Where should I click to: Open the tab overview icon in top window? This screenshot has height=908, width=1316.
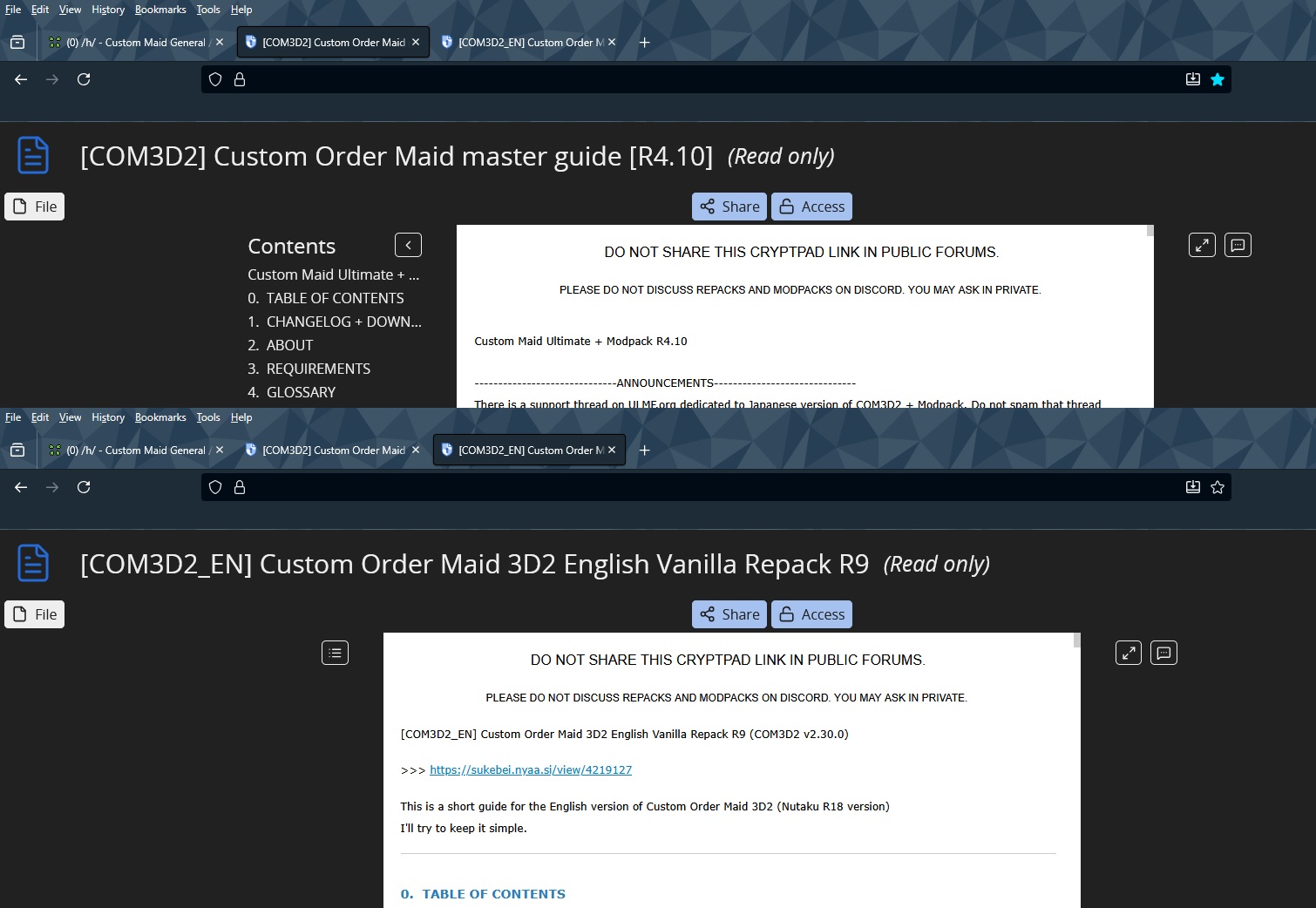(x=17, y=42)
